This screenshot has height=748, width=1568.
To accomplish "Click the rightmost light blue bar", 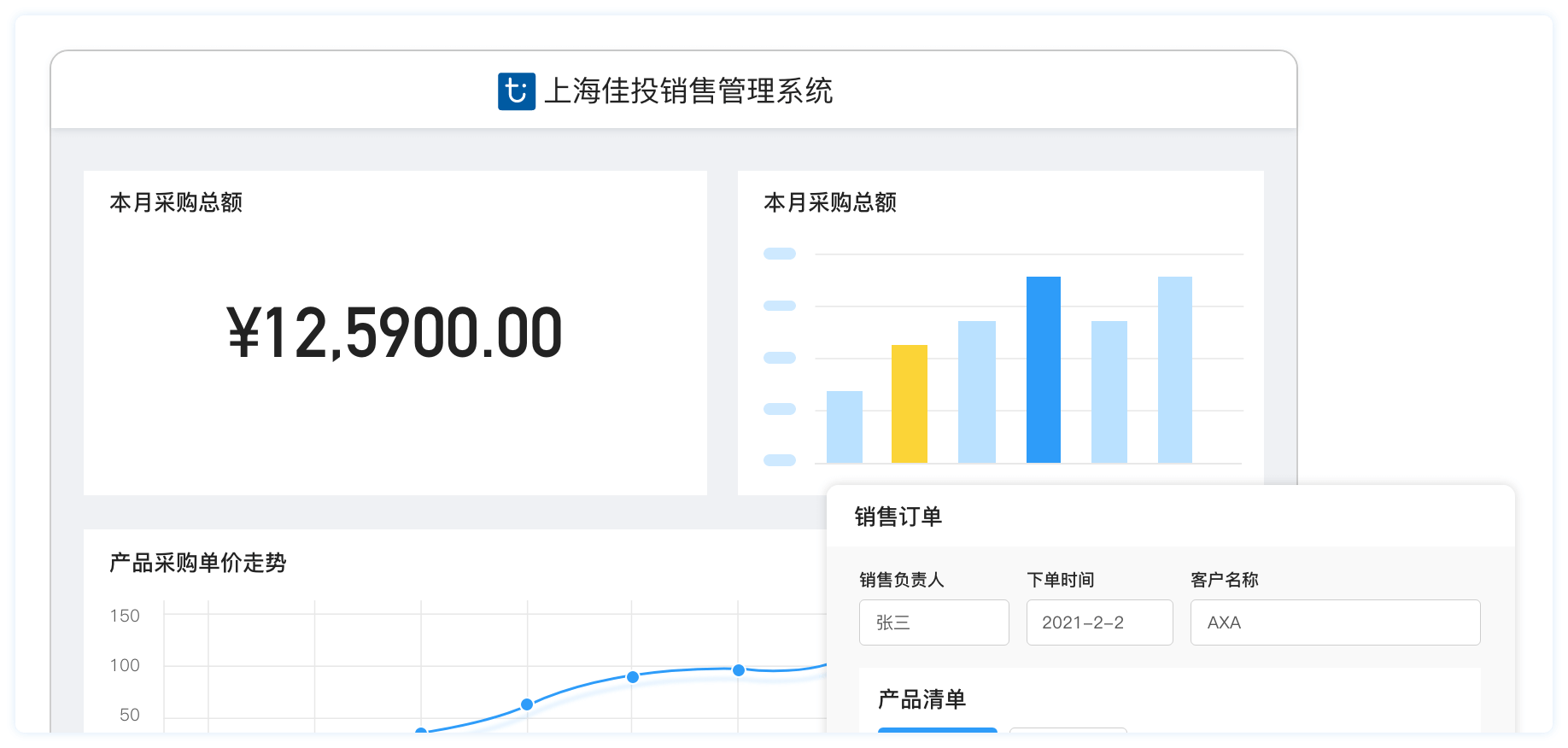I will 1174,370.
